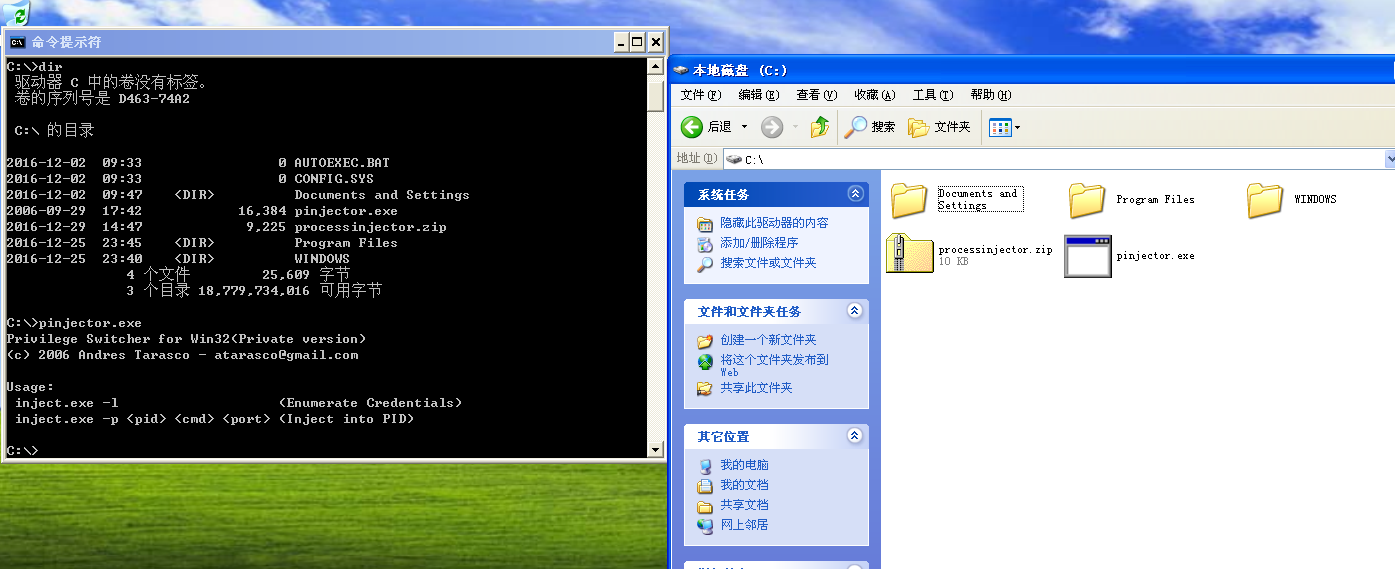Open the 编辑(E) menu
Screen dimensions: 1395x569
tap(759, 95)
